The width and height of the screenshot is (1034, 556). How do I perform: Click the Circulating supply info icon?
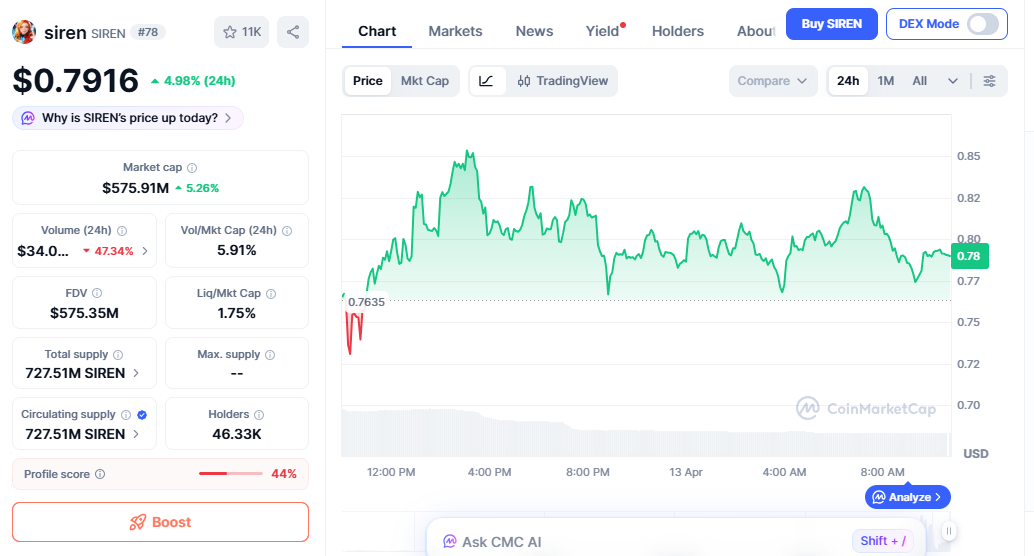click(126, 415)
